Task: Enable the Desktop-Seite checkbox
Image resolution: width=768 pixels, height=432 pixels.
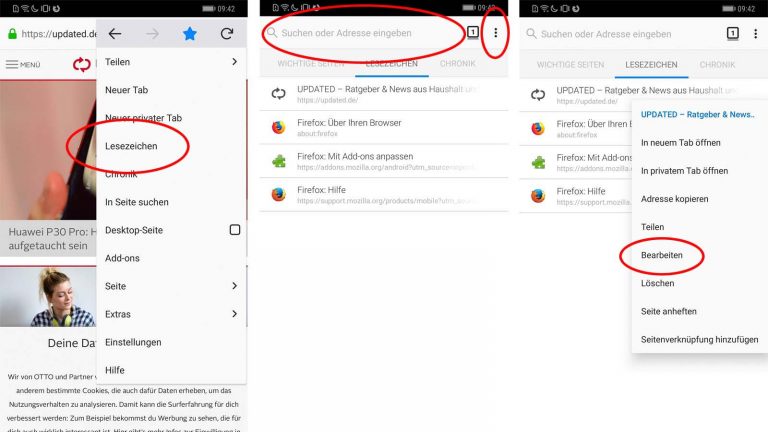Action: click(235, 230)
